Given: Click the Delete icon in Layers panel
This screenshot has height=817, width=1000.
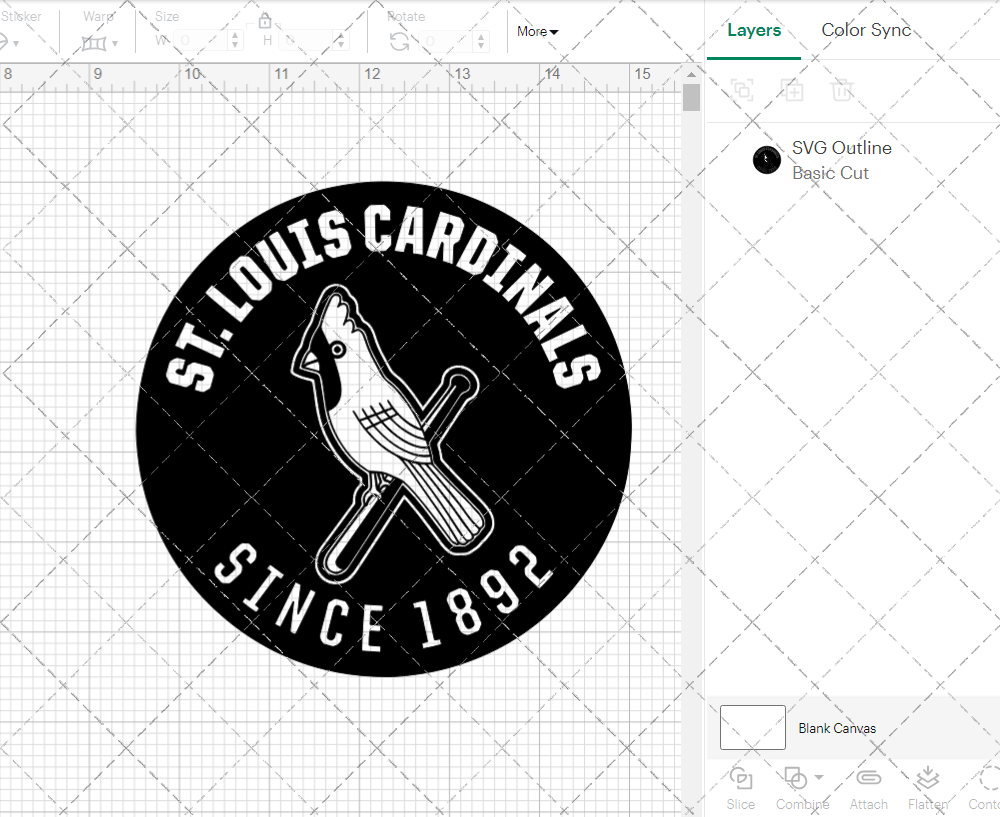Looking at the screenshot, I should [x=842, y=90].
